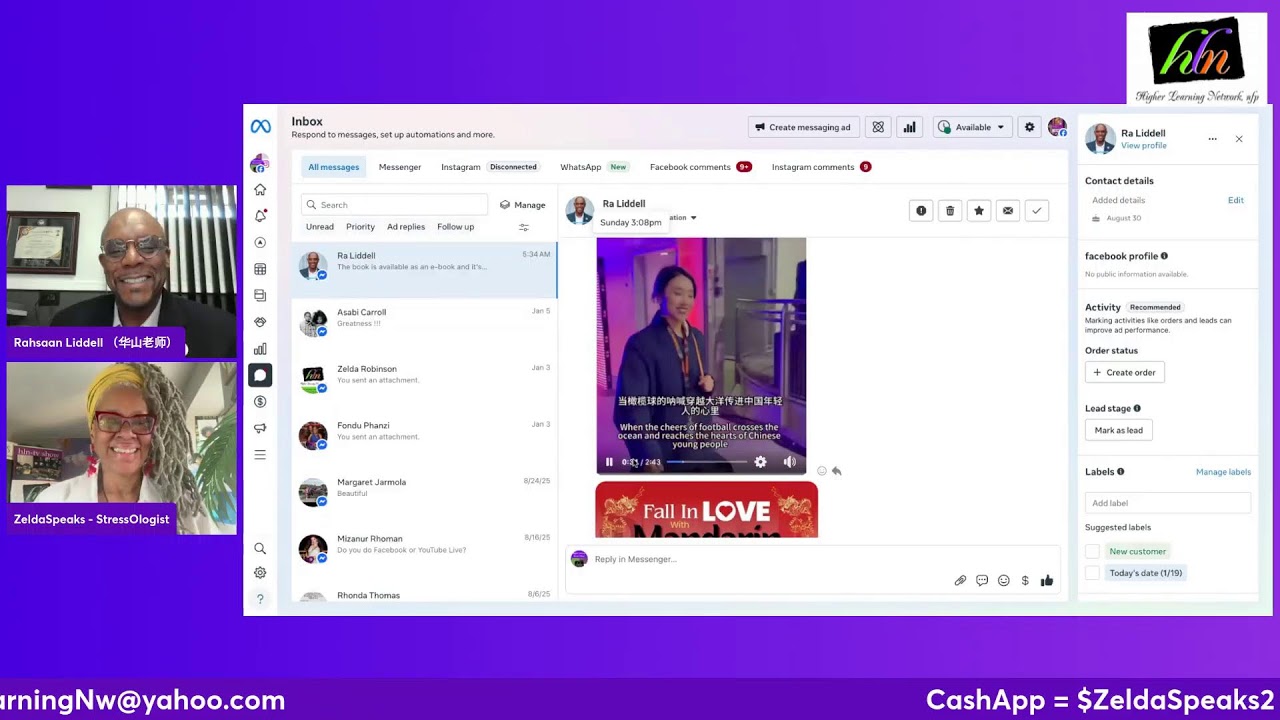Switch page via sidebar profile avatar

[x=260, y=163]
